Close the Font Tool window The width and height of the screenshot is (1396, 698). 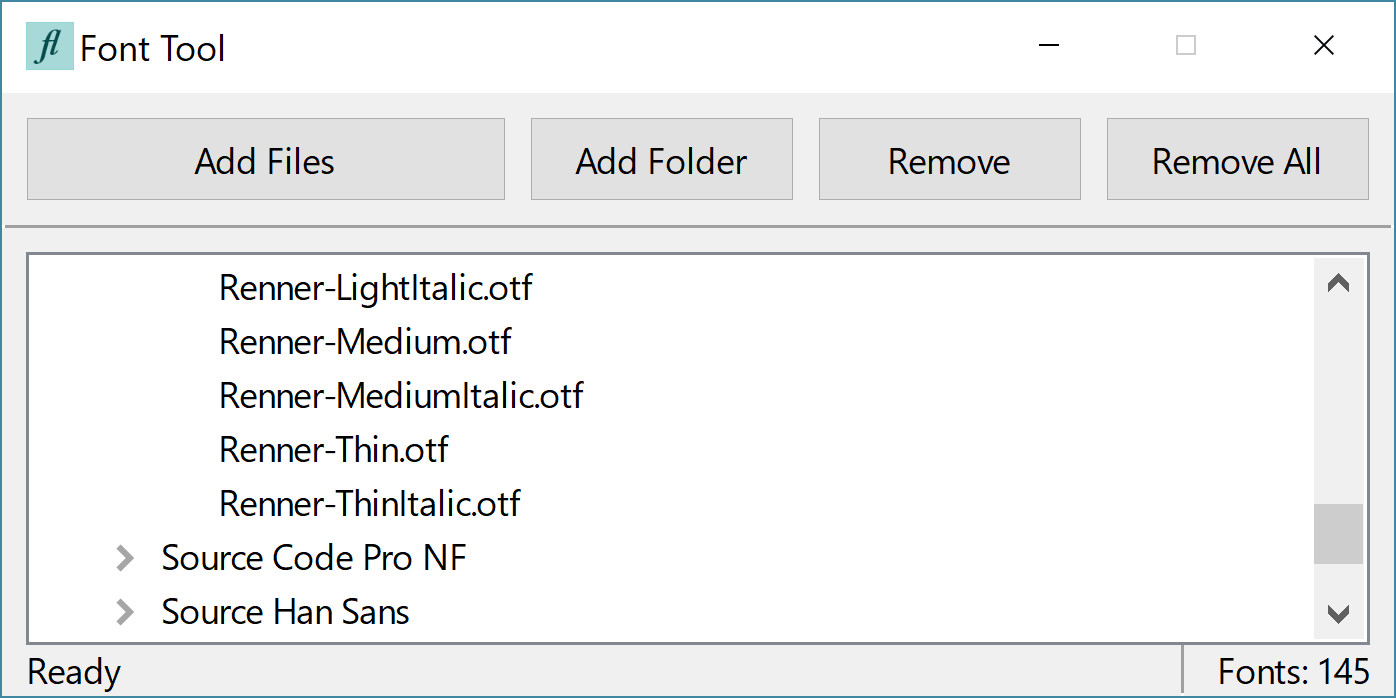coord(1324,46)
